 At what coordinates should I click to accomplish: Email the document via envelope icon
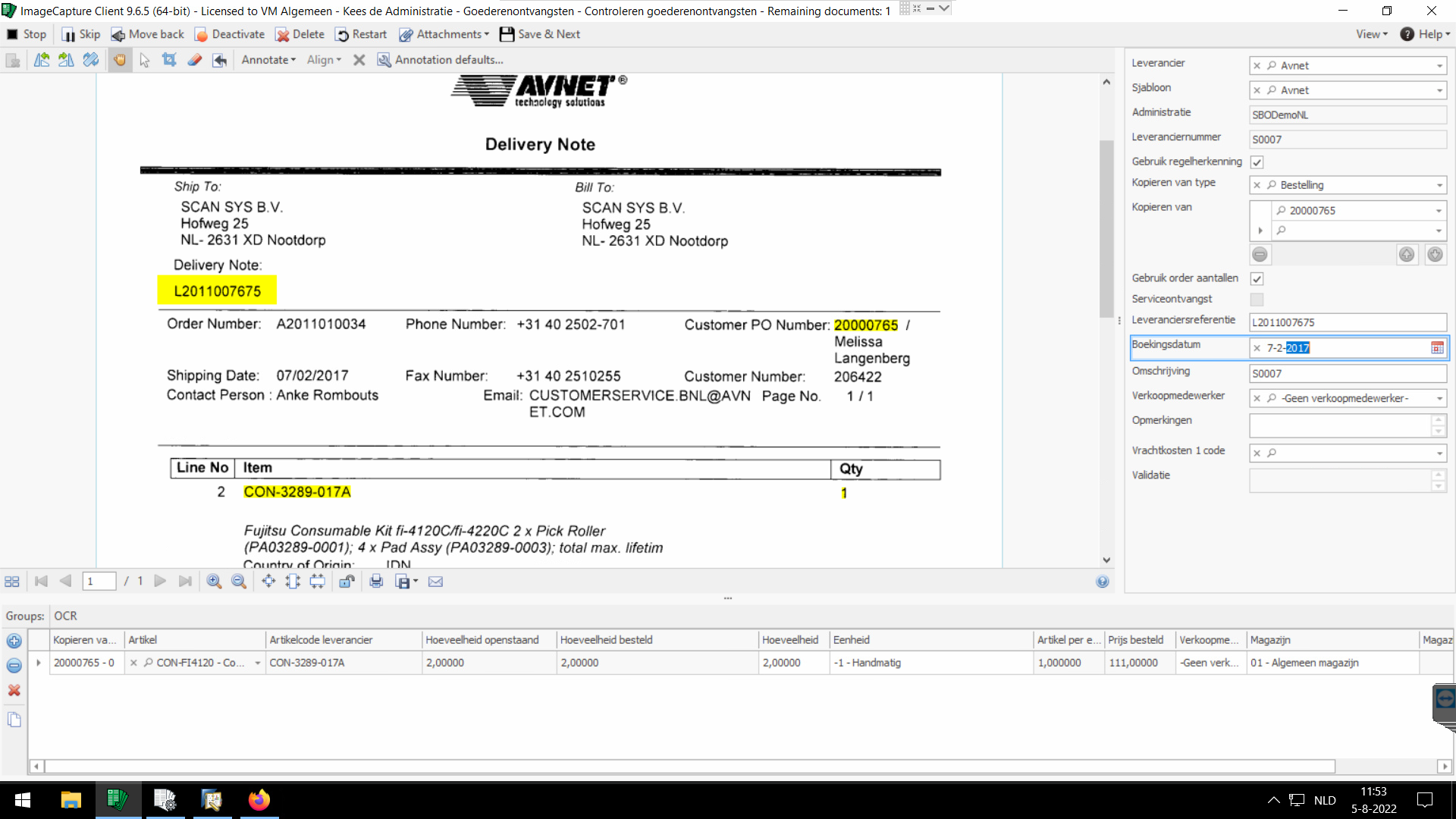(435, 582)
